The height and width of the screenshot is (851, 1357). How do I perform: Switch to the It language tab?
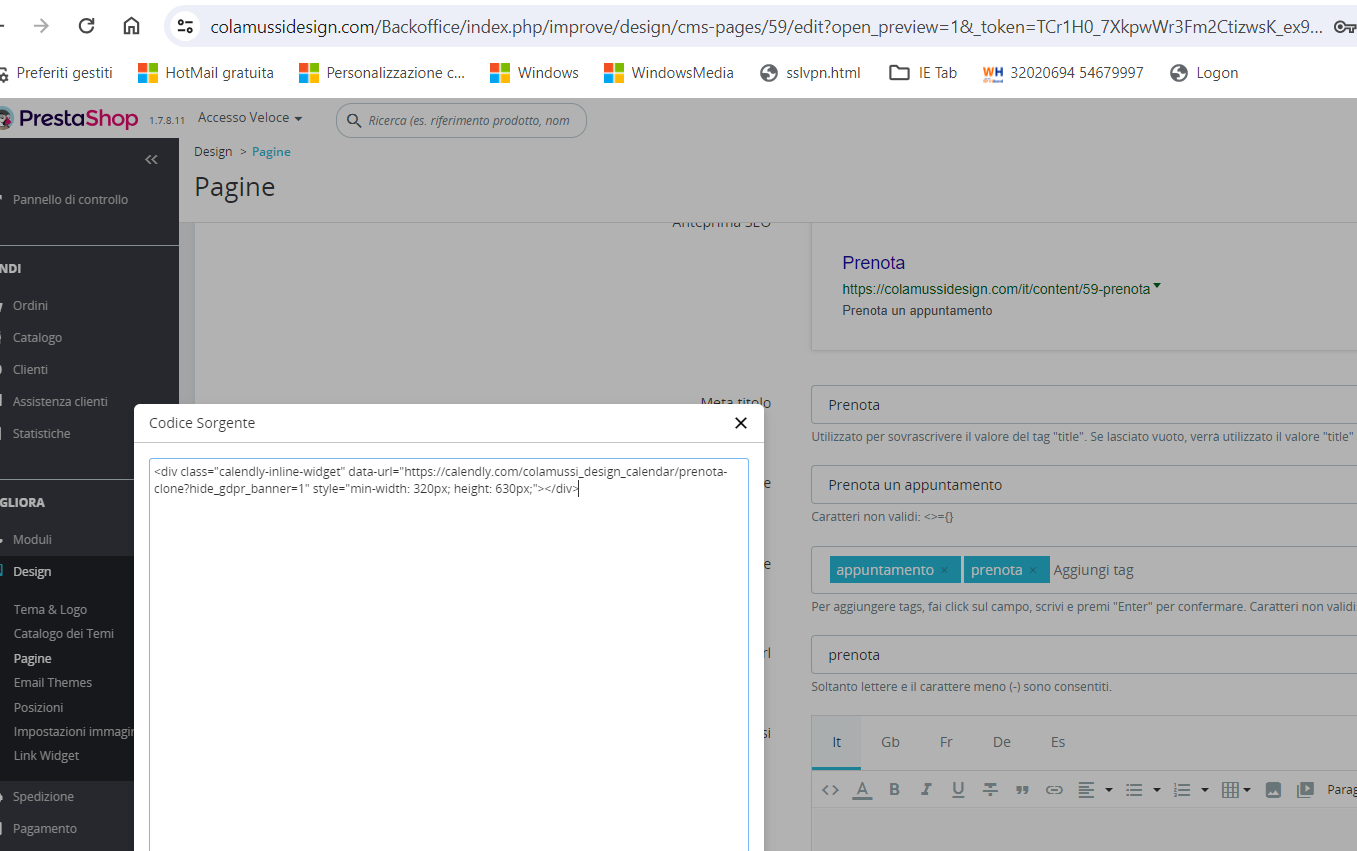coord(837,742)
